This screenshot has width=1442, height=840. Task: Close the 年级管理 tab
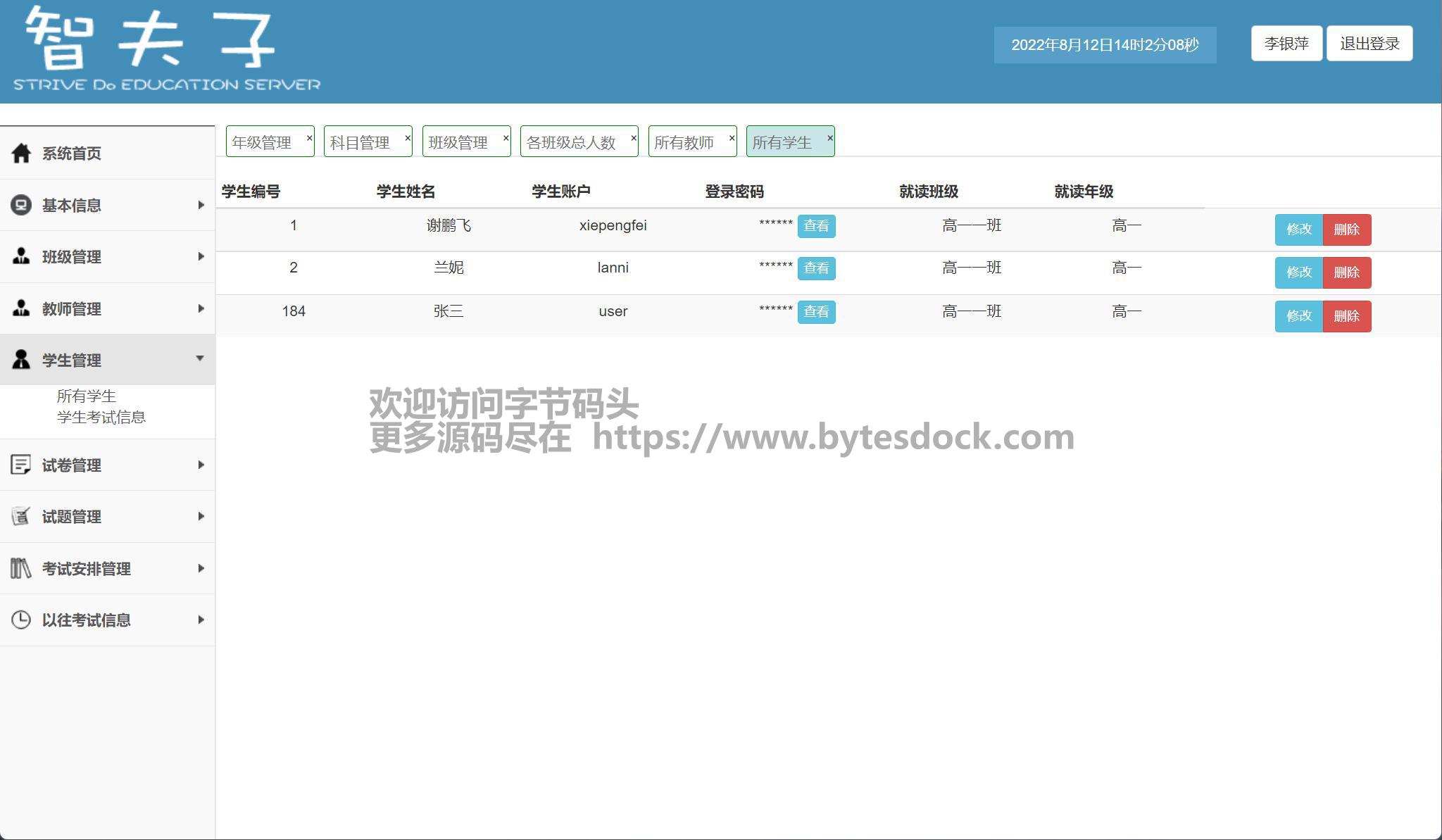point(309,138)
